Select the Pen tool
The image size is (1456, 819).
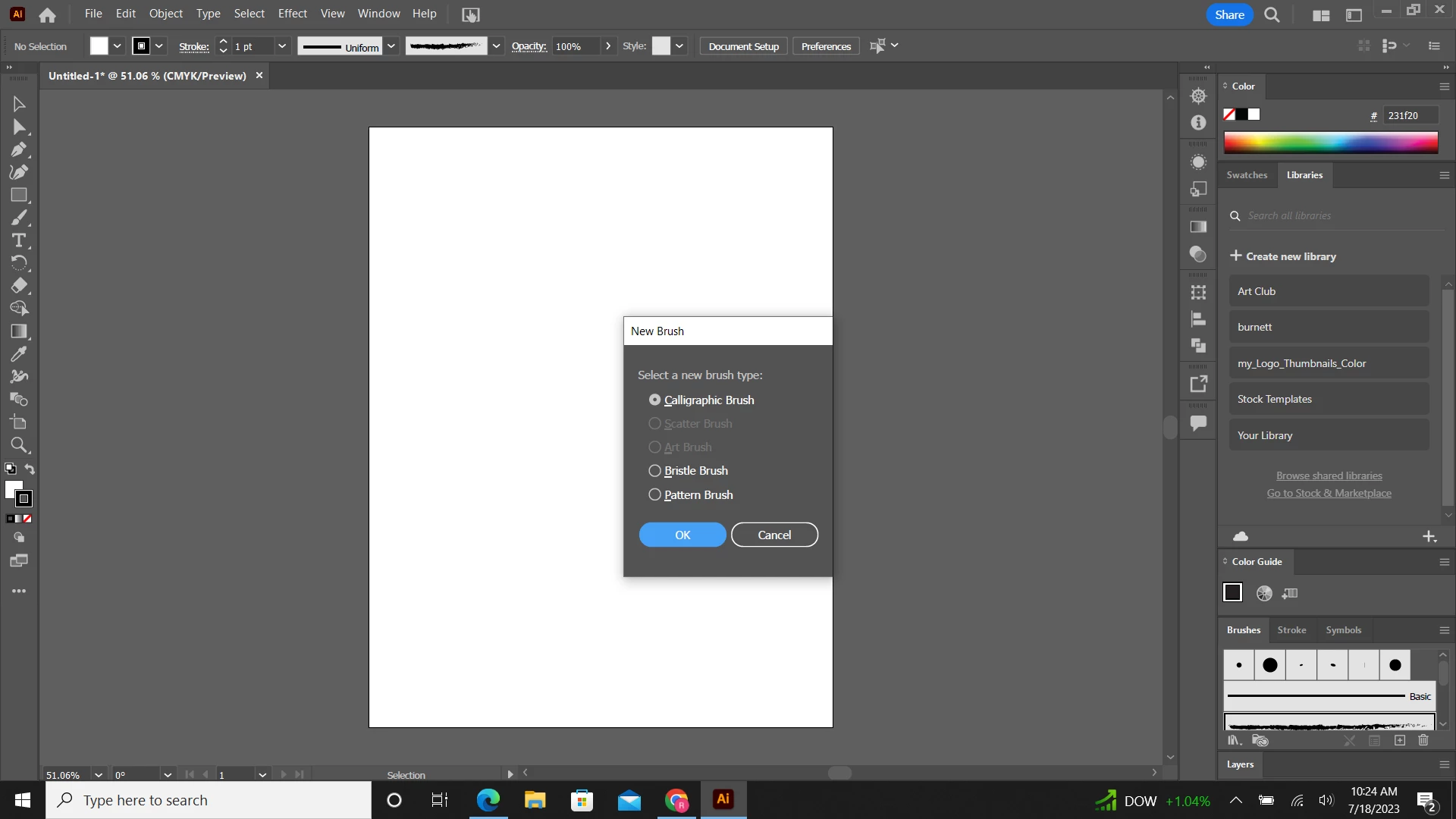click(x=19, y=149)
